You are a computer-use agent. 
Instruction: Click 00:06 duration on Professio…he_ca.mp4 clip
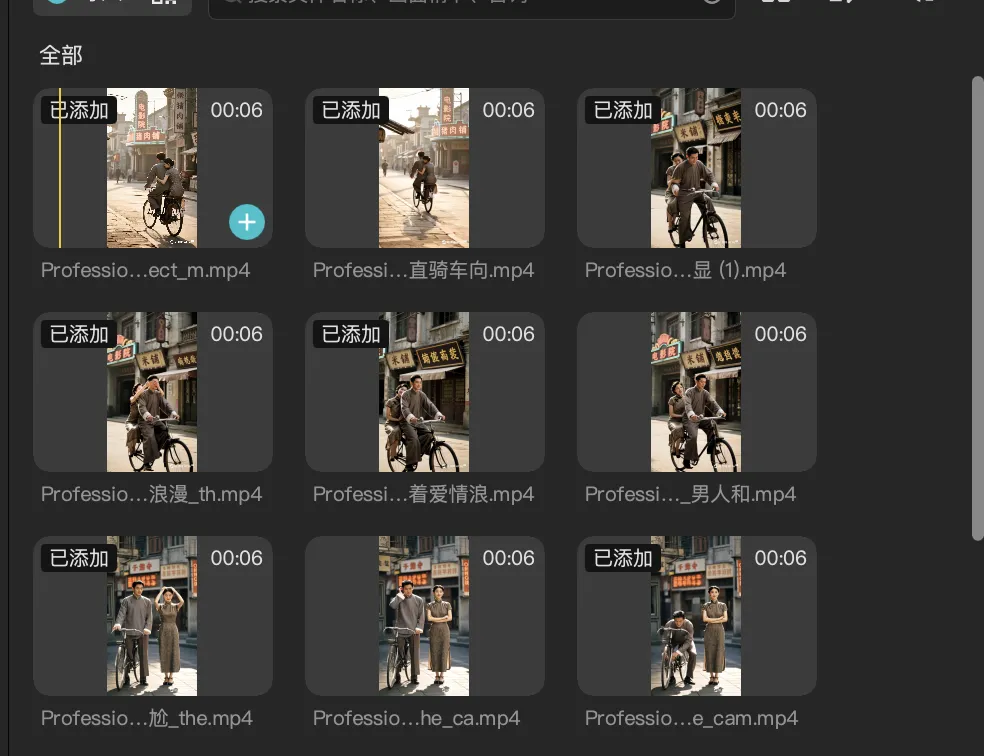pos(508,558)
